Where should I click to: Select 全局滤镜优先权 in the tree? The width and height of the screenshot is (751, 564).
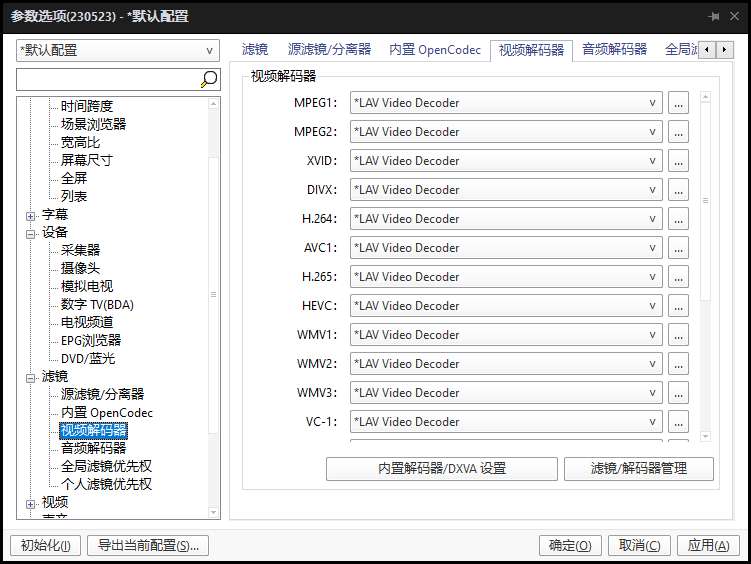coord(106,466)
